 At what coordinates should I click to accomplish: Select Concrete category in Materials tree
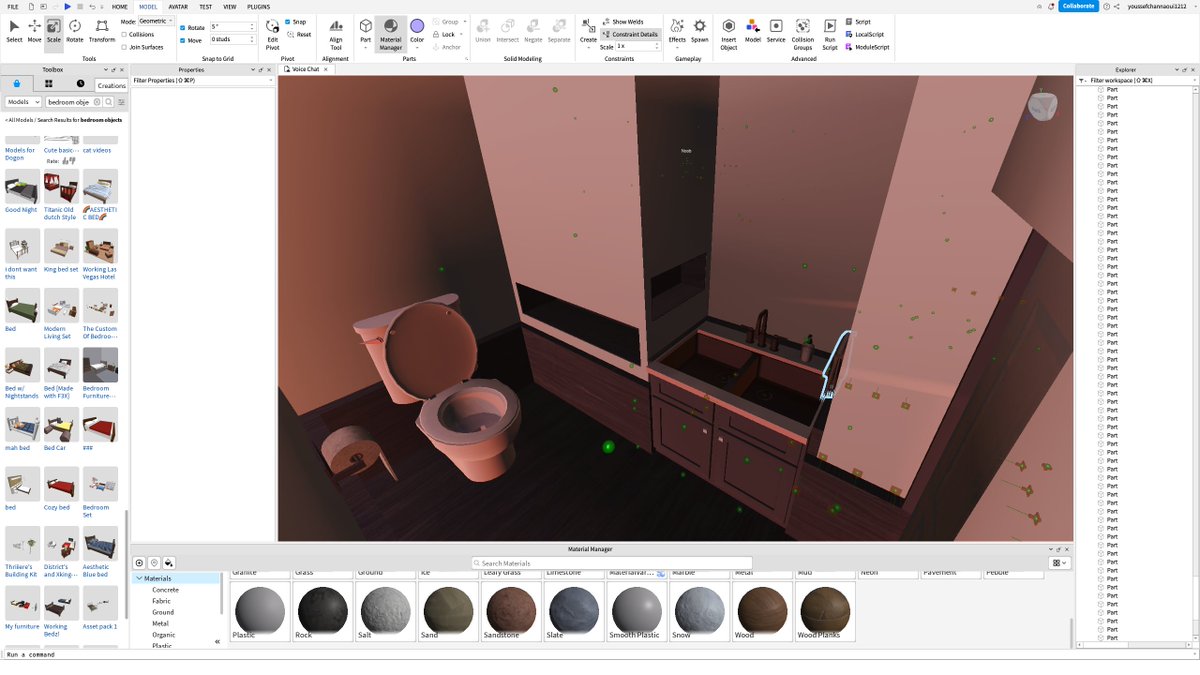coord(166,590)
